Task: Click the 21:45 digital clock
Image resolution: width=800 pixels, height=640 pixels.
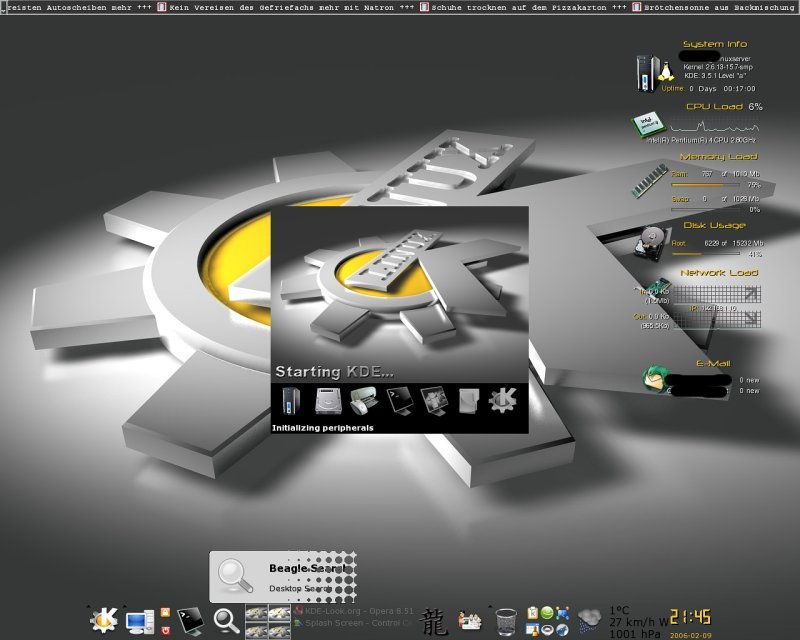Action: click(690, 617)
